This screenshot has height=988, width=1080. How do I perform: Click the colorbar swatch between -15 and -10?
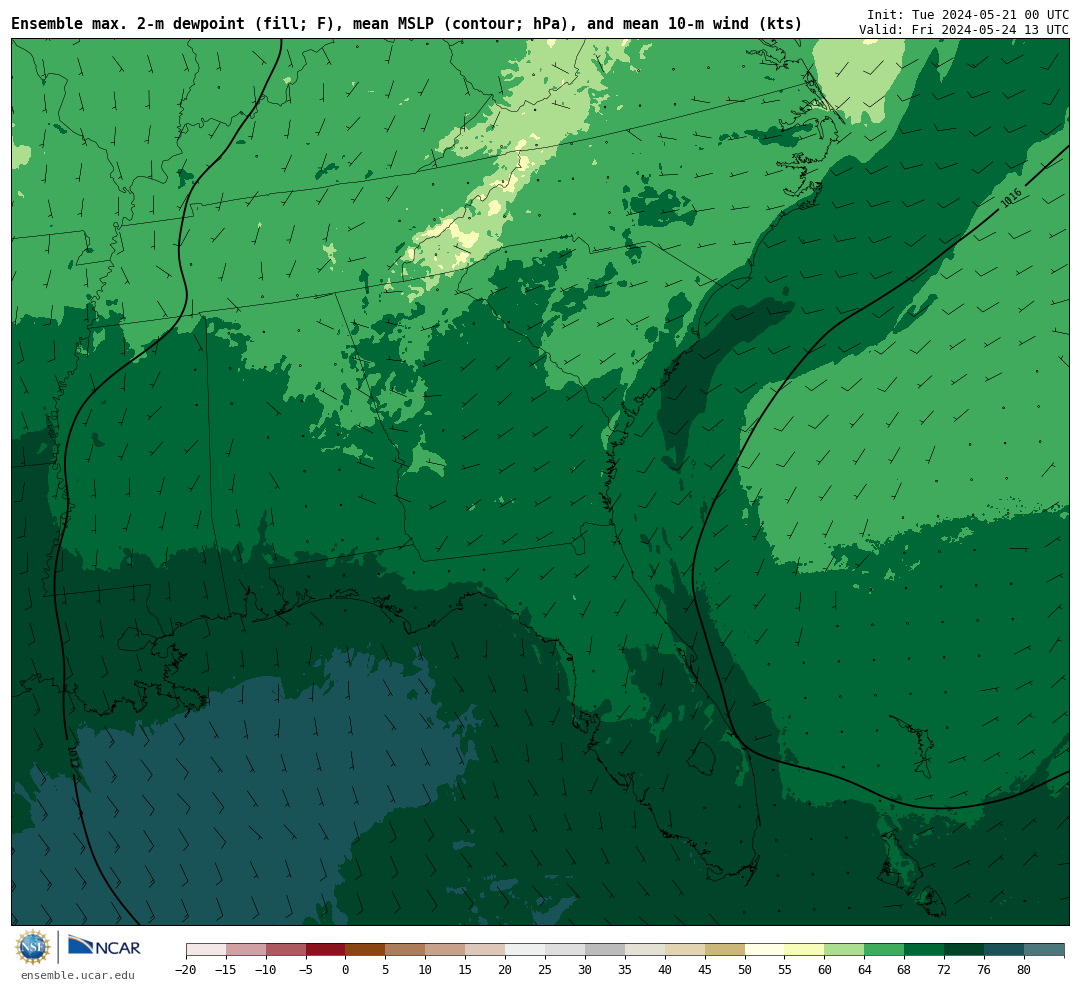coord(246,949)
